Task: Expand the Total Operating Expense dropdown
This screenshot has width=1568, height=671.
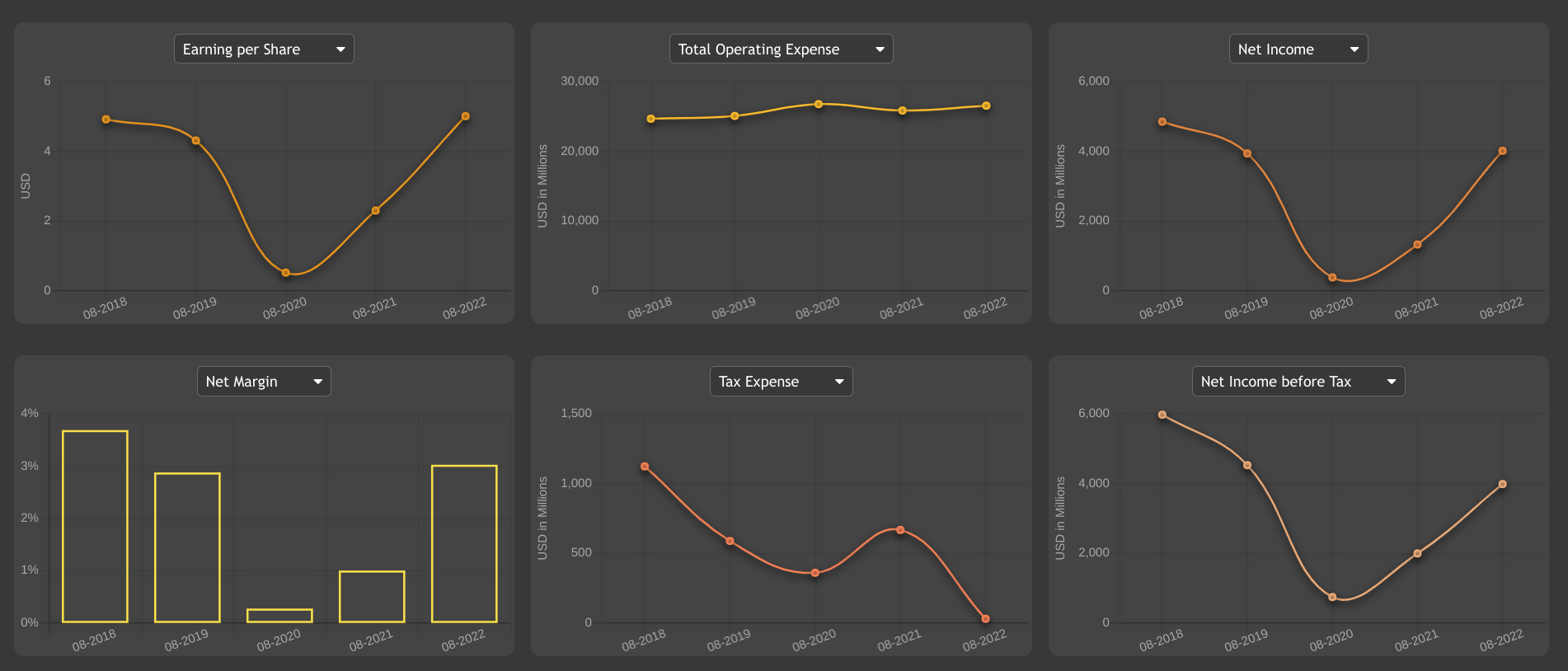Action: [781, 49]
